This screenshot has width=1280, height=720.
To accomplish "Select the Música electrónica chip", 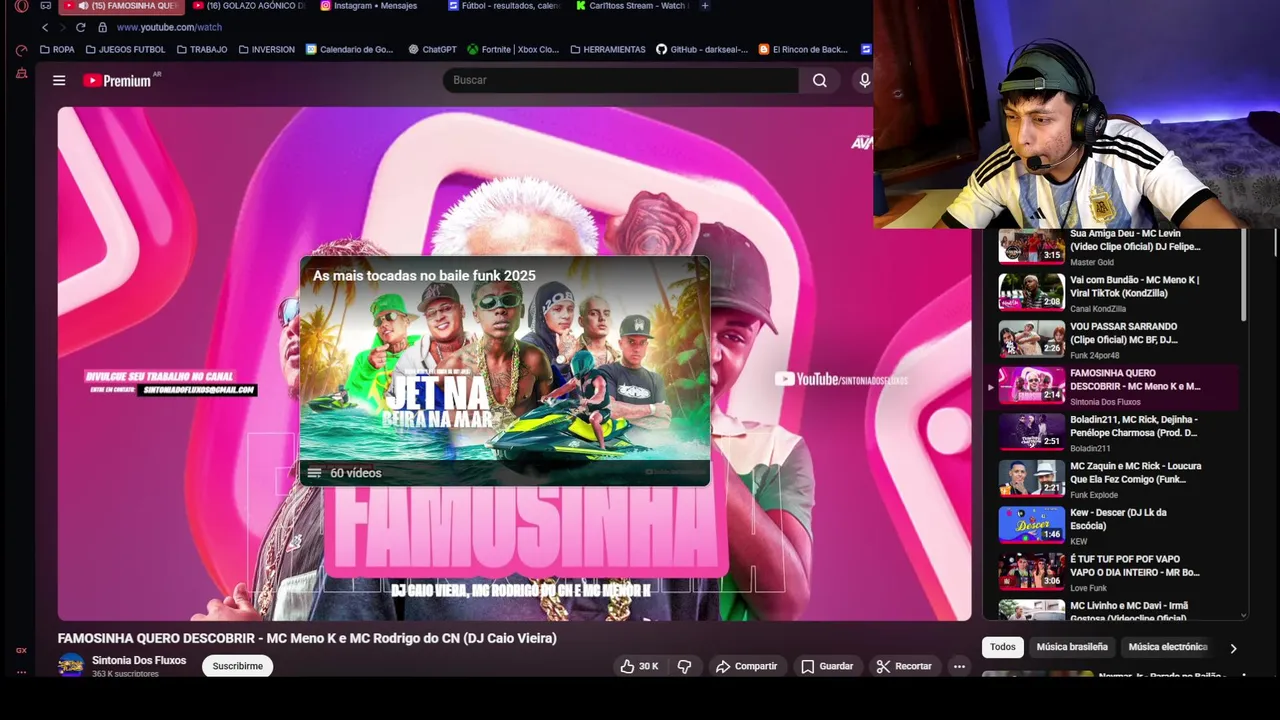I will (1168, 647).
